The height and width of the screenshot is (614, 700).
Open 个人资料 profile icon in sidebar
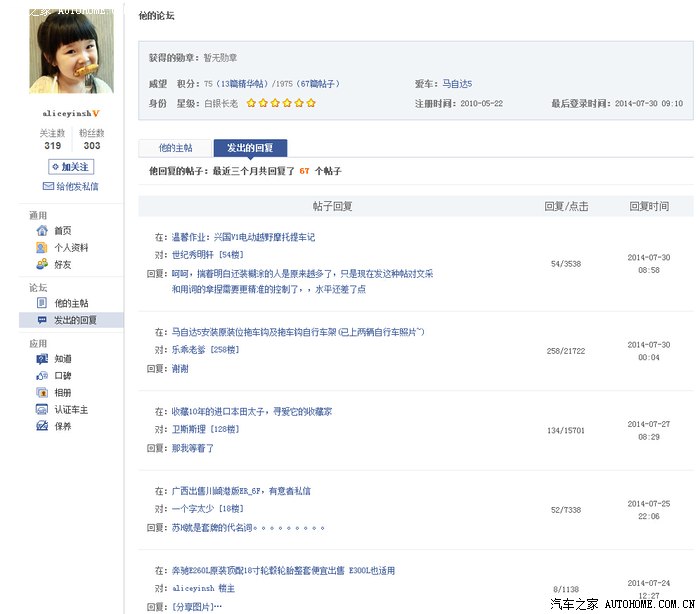coord(42,248)
